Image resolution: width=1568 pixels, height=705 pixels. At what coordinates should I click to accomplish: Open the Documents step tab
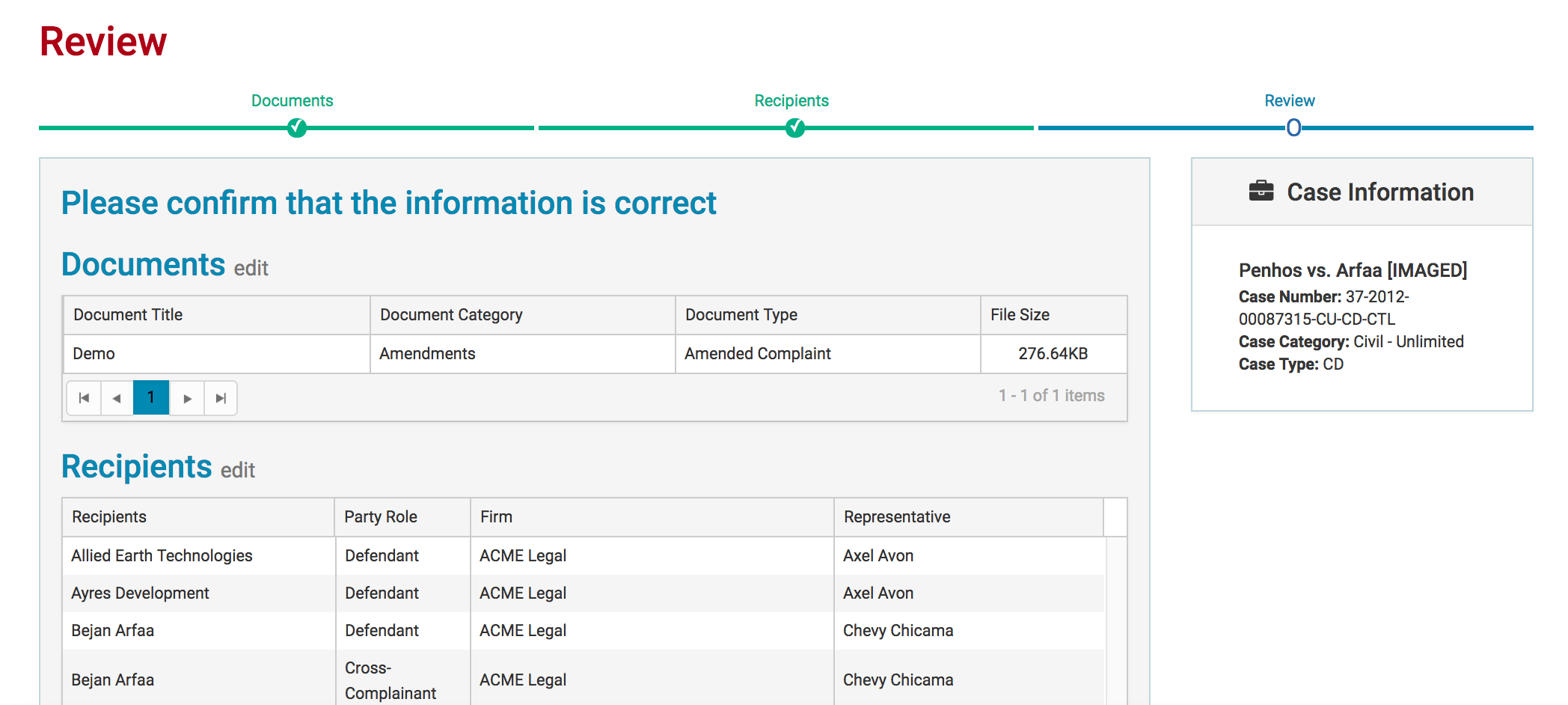(x=292, y=101)
